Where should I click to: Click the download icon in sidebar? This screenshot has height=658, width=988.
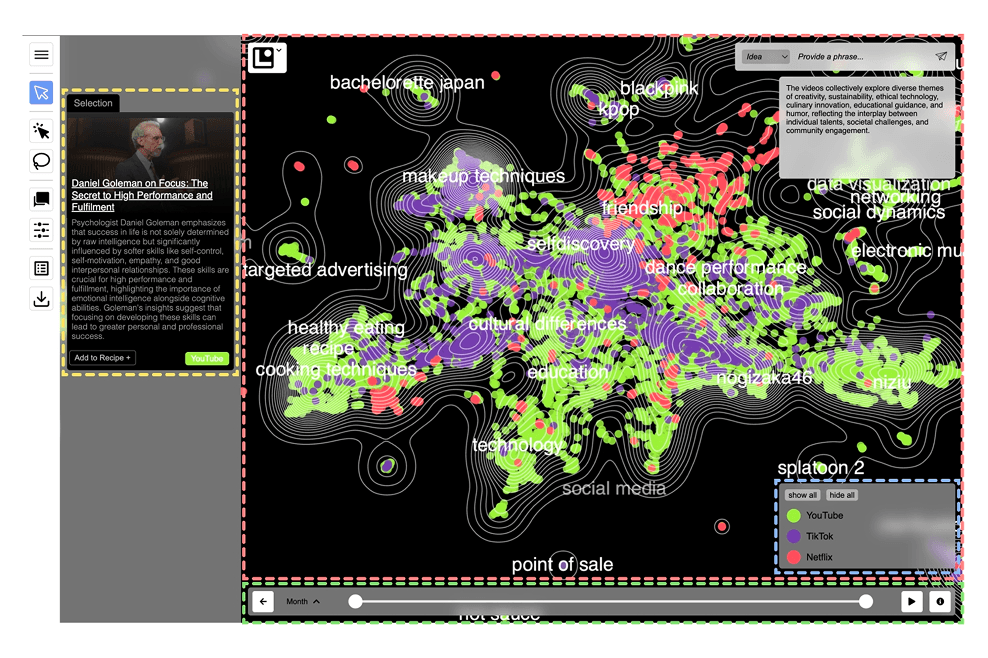42,299
